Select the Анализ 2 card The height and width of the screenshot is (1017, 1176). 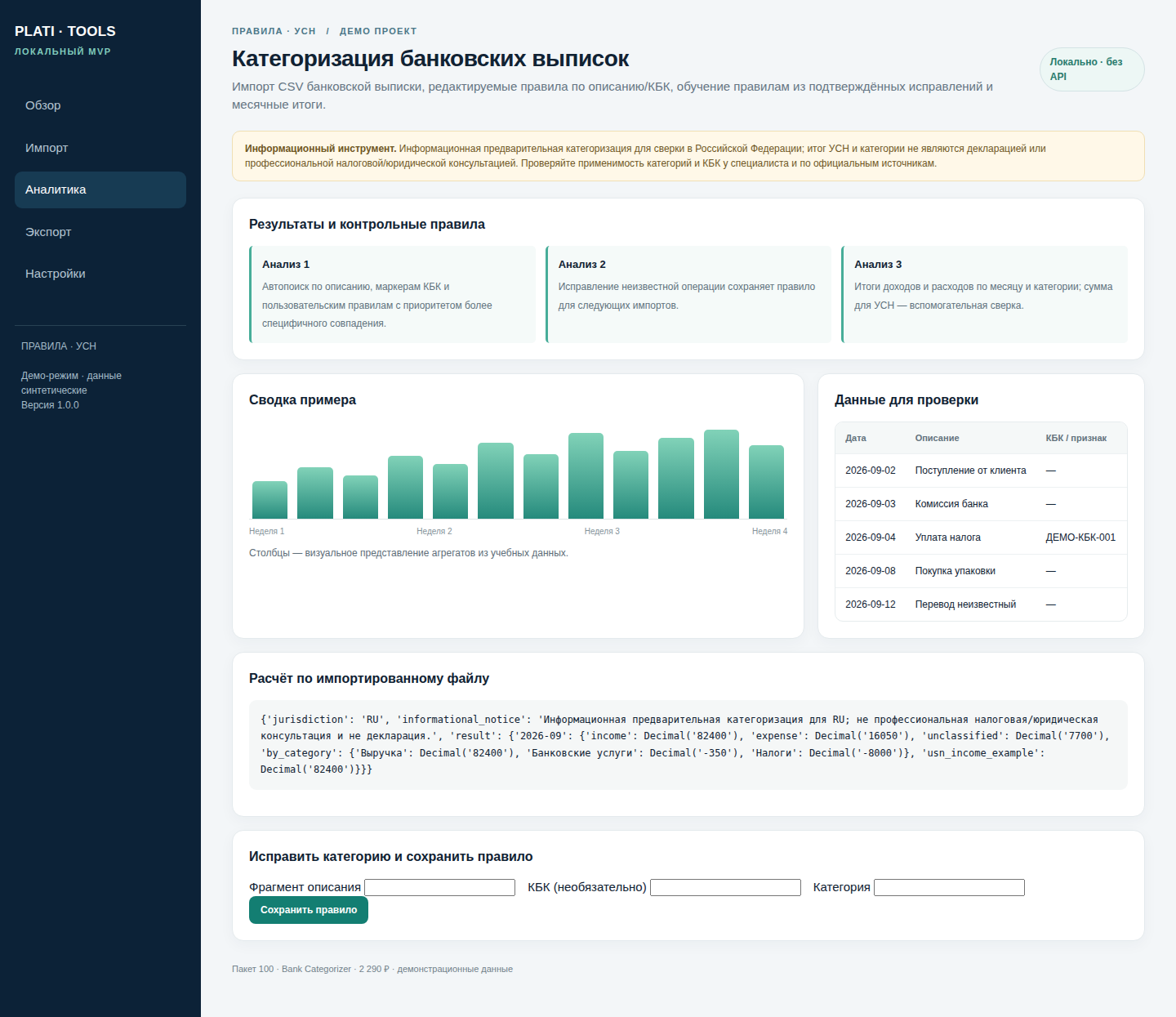(688, 294)
